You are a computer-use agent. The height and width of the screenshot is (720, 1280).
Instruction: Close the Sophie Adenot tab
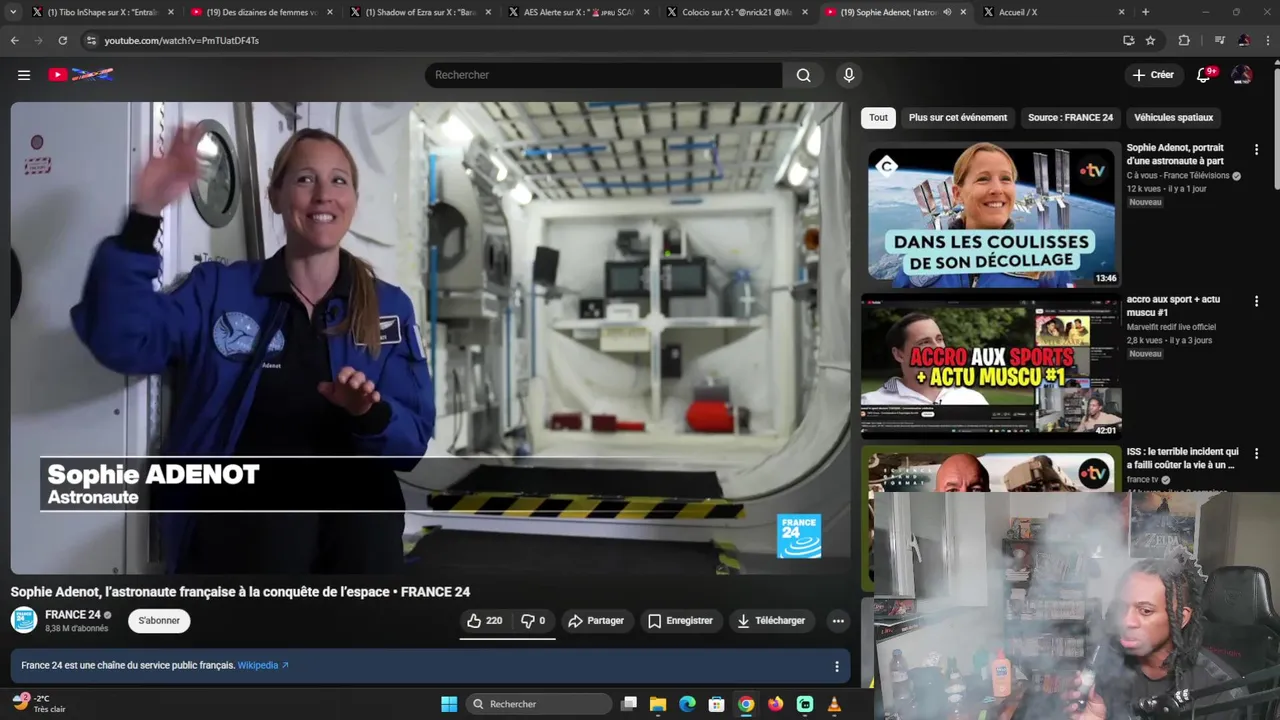pyautogui.click(x=963, y=12)
